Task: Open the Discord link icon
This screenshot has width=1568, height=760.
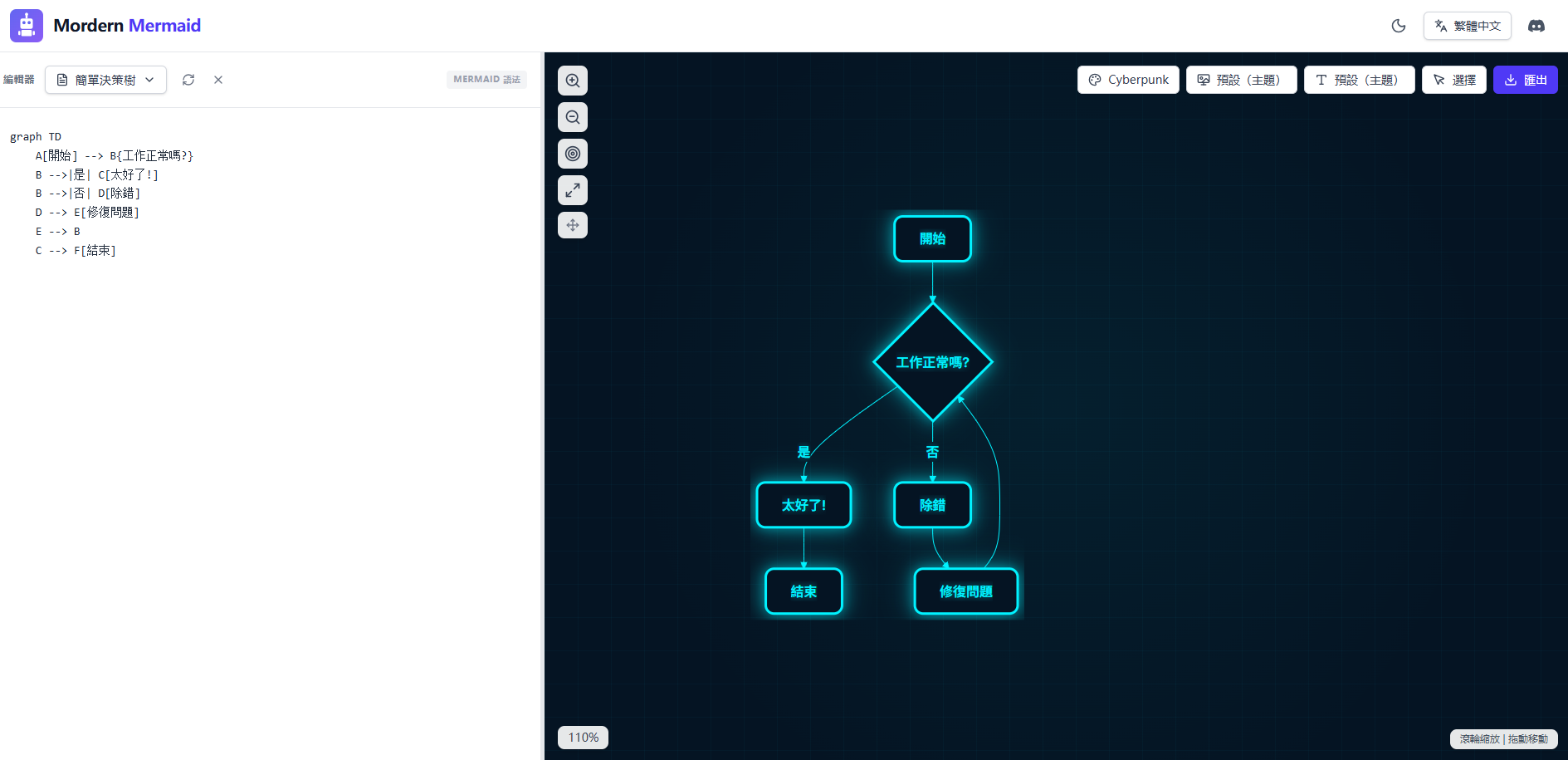Action: pos(1536,26)
